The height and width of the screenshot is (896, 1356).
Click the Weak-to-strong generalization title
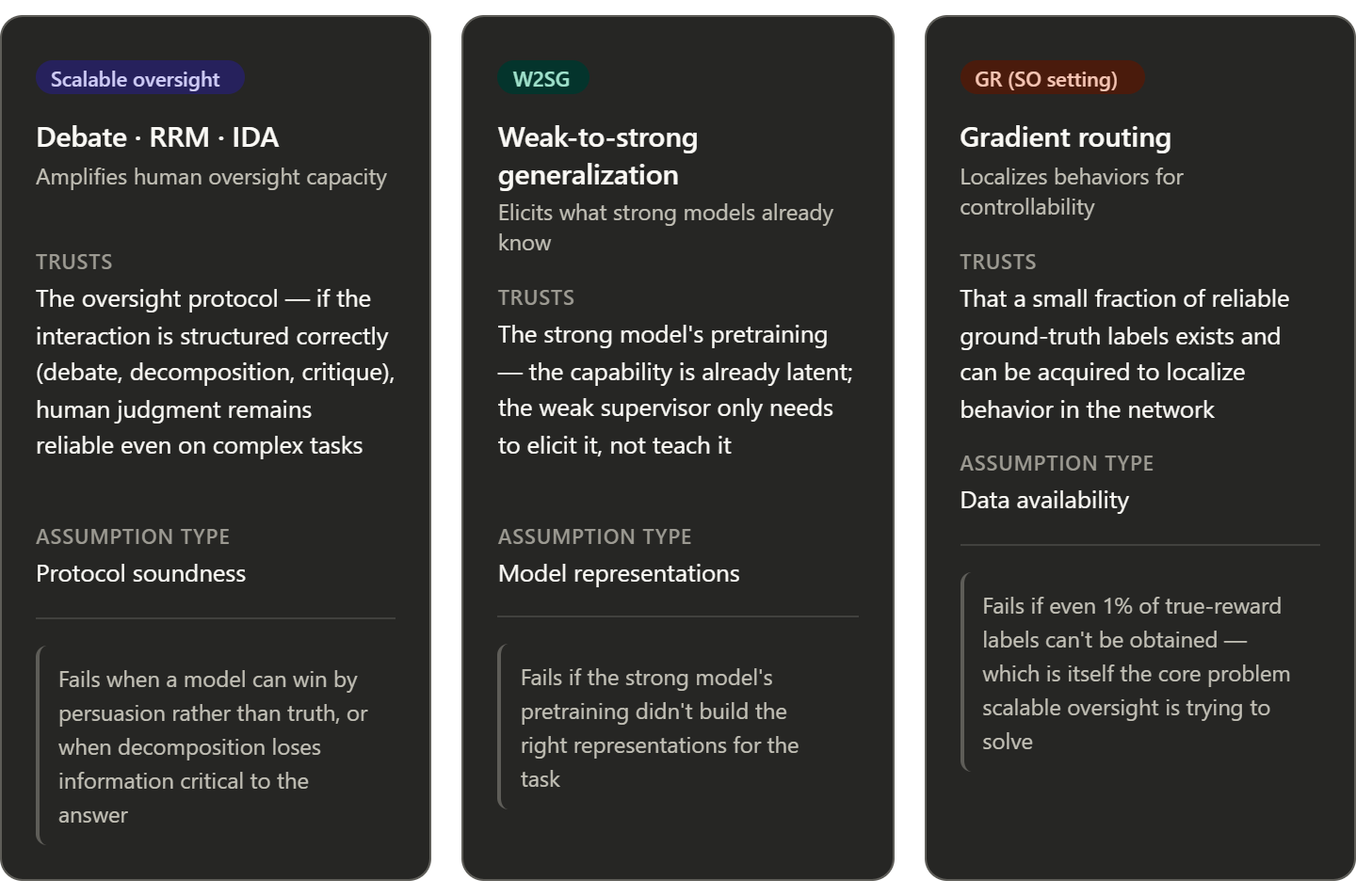(x=598, y=156)
